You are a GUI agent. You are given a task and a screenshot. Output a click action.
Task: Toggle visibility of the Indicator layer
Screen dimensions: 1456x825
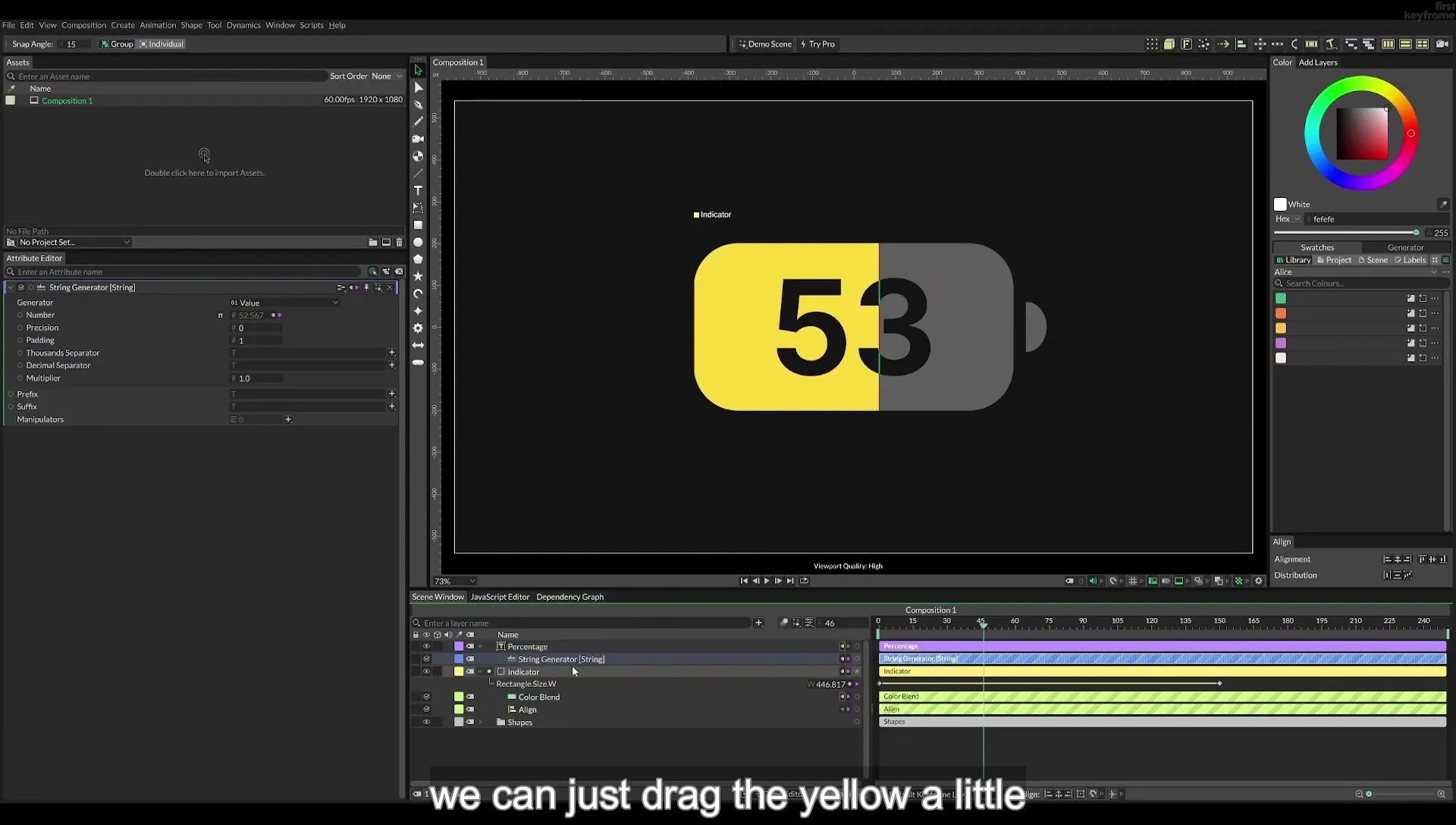click(x=426, y=672)
